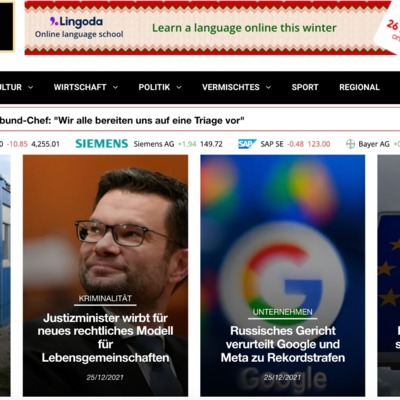Open the Regional section
This screenshot has width=400, height=400.
click(359, 87)
